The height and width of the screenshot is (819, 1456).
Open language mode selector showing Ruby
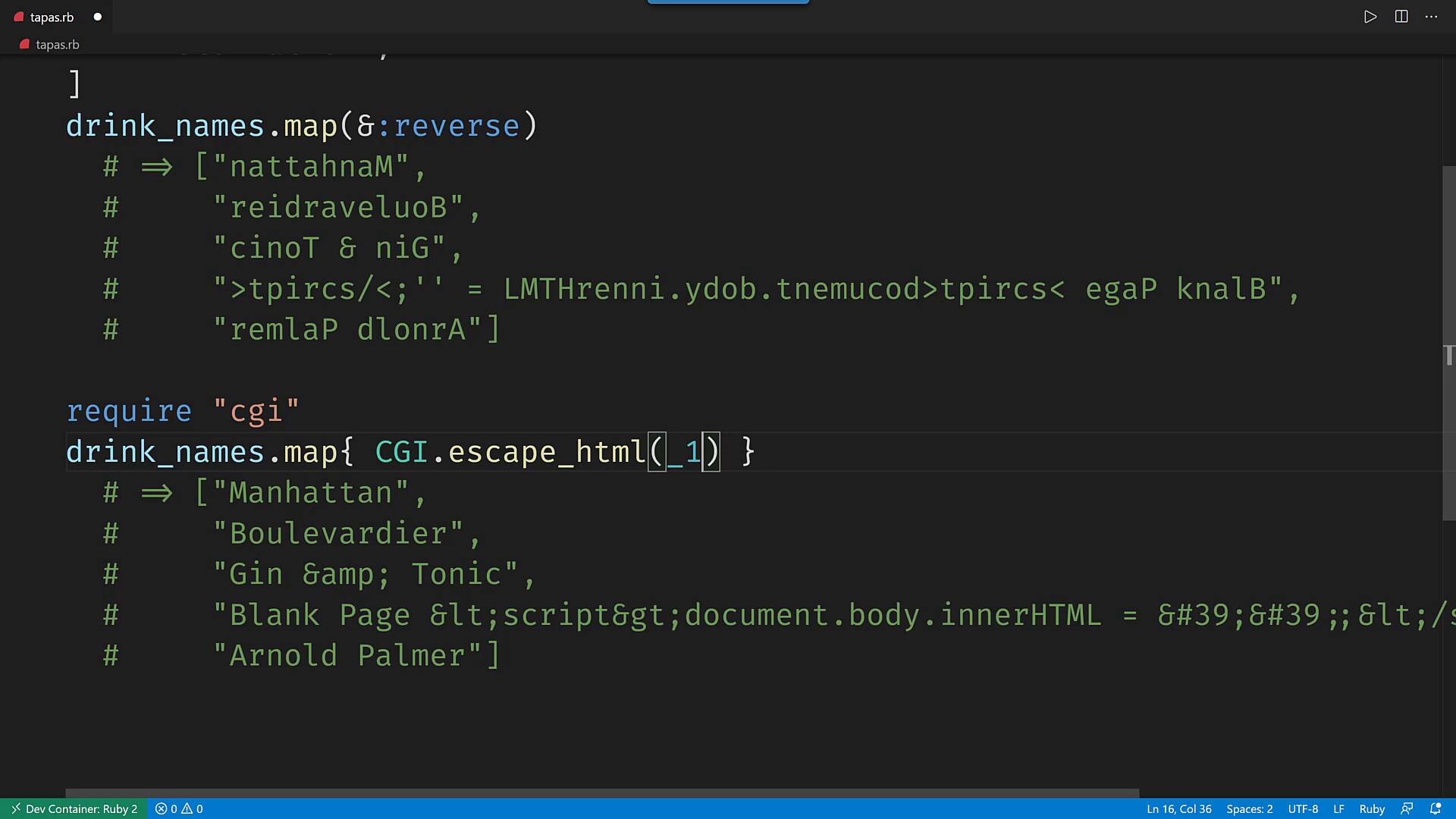[1372, 808]
